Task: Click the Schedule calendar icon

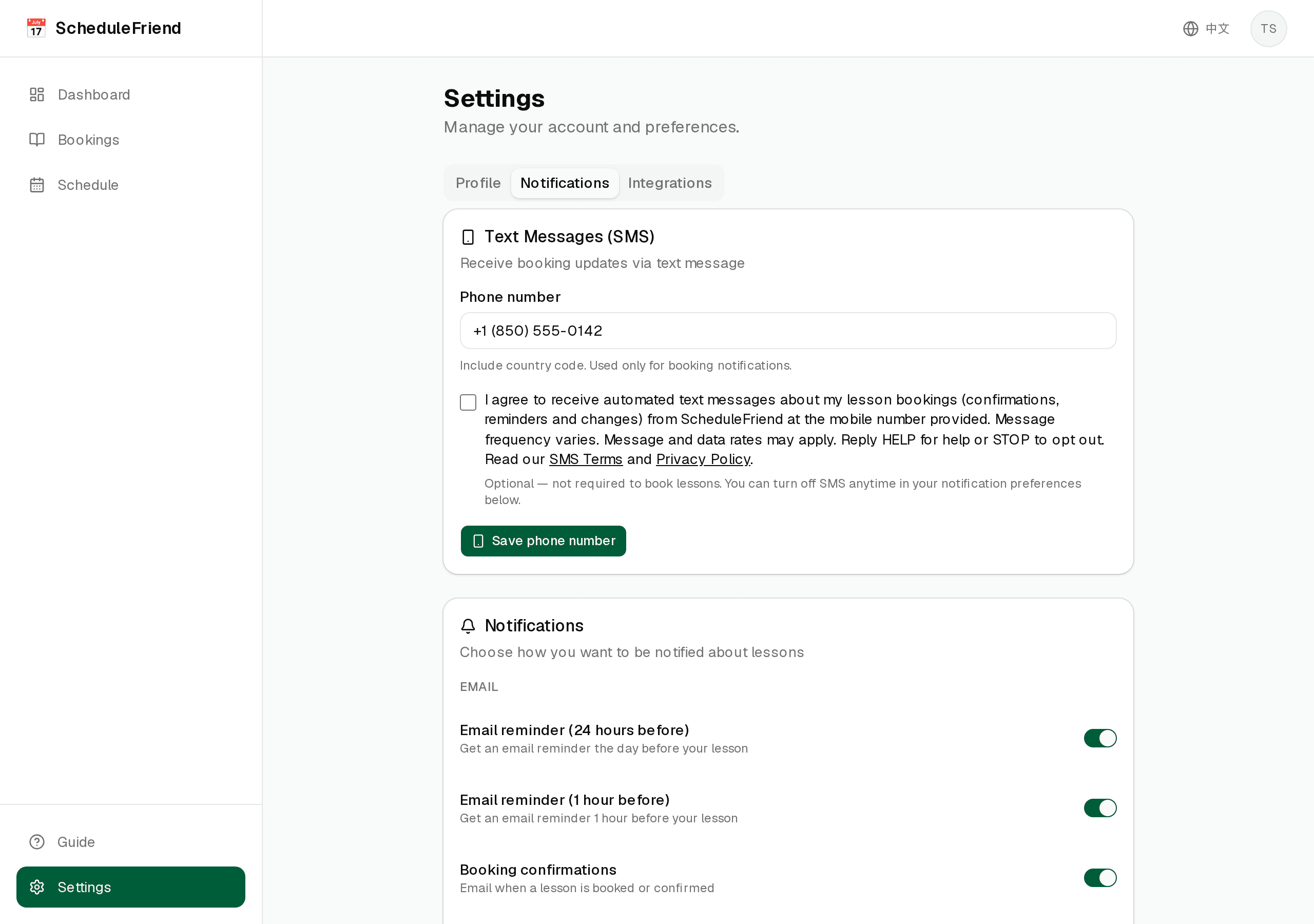Action: 36,185
